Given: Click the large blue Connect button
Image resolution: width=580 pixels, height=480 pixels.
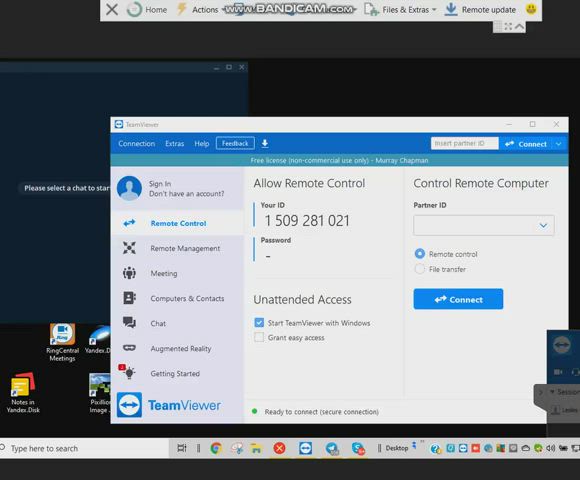Looking at the screenshot, I should pos(458,299).
